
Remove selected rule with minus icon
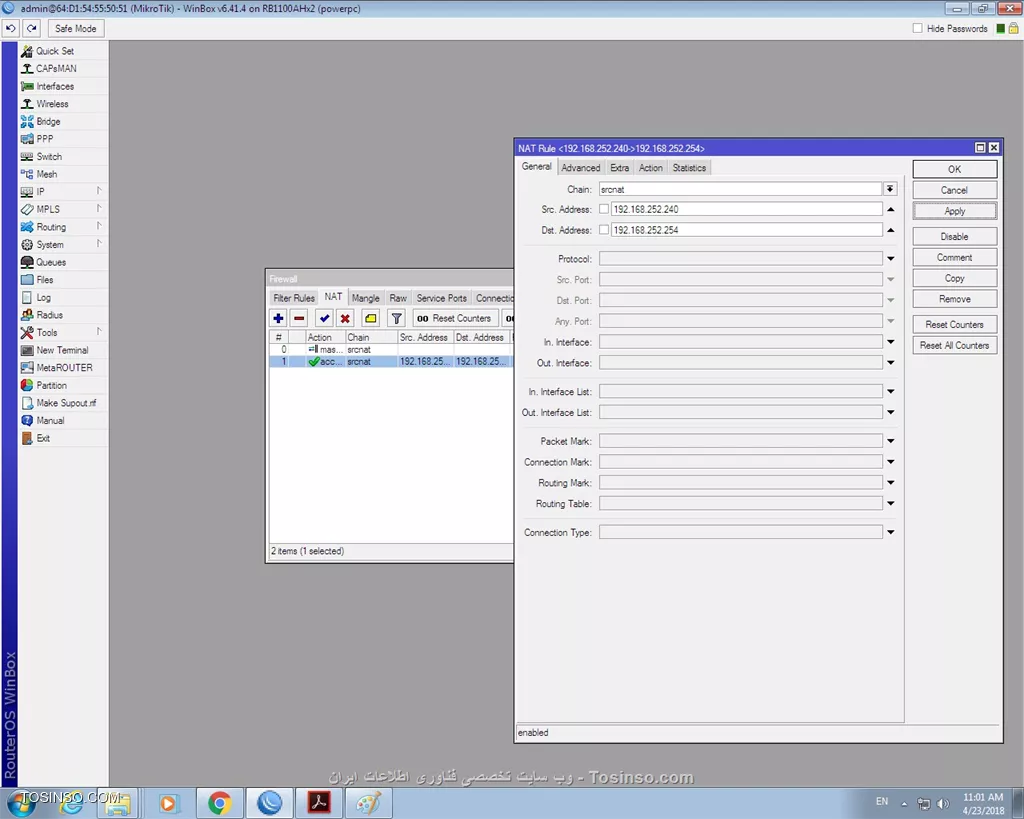299,319
